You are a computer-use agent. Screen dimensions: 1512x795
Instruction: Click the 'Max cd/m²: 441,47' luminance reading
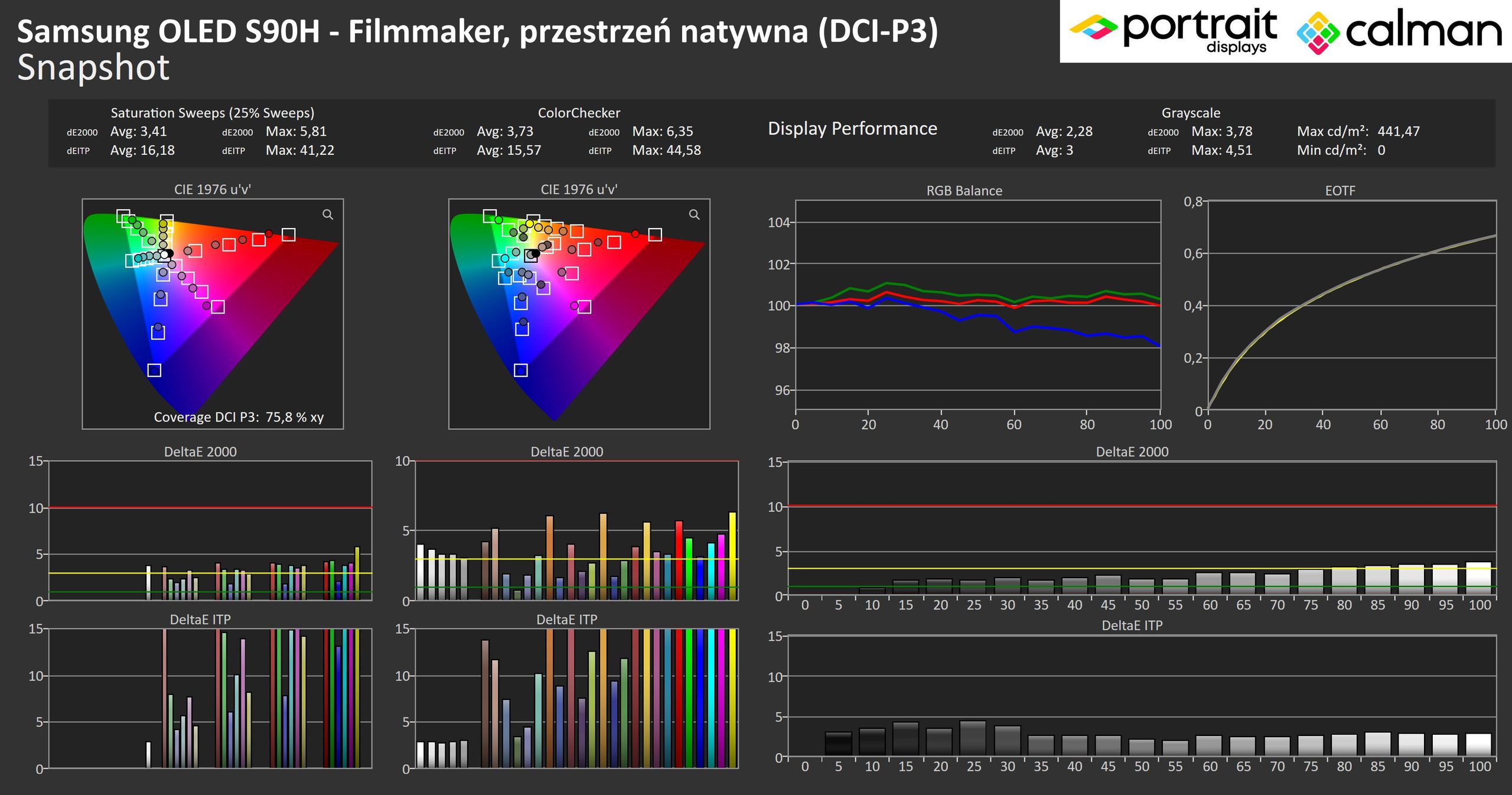(x=1358, y=131)
